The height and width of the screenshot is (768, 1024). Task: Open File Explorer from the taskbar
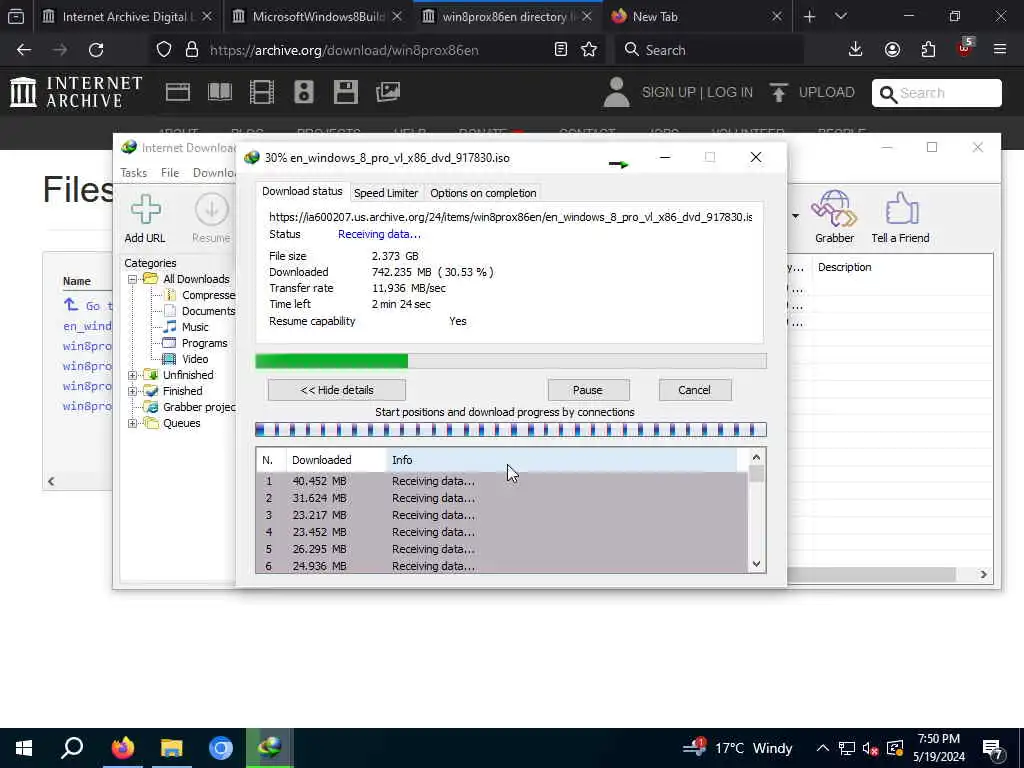(x=171, y=748)
